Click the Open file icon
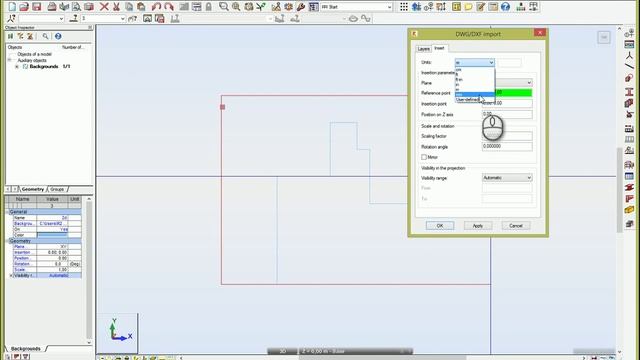 click(24, 7)
